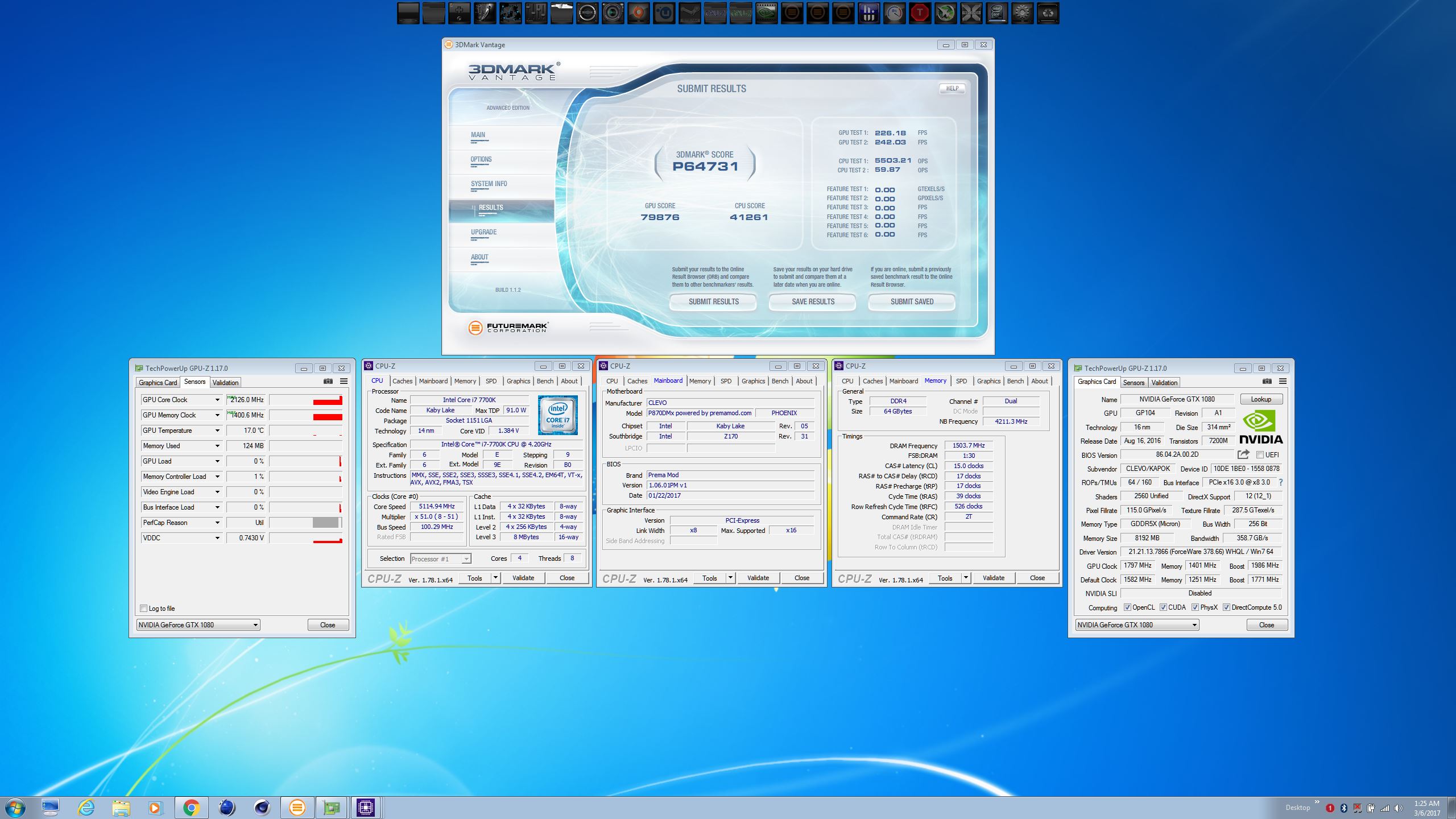The image size is (1456, 819).
Task: Open Origin icon in top dock
Action: [638, 13]
